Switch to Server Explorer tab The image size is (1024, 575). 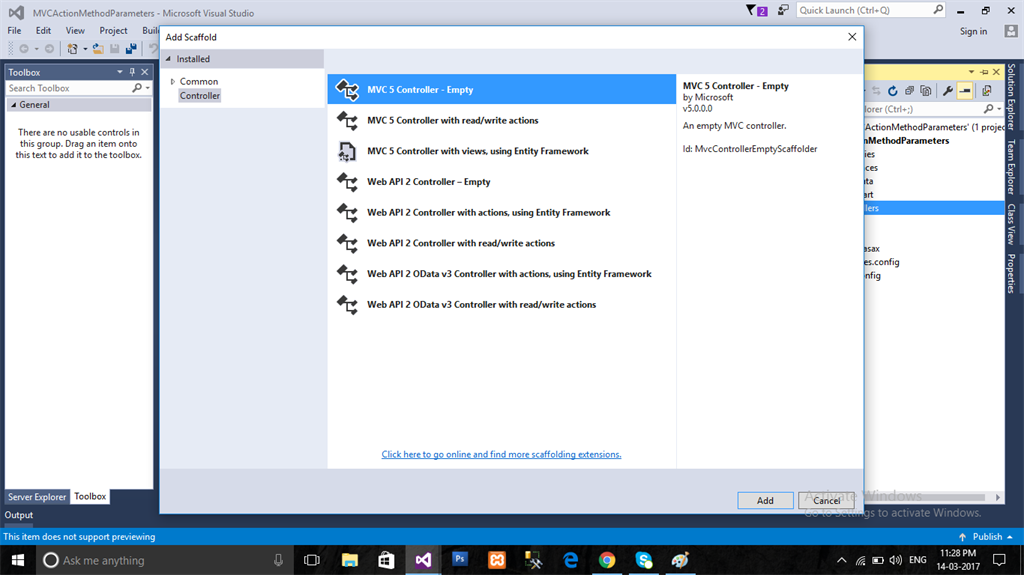37,497
